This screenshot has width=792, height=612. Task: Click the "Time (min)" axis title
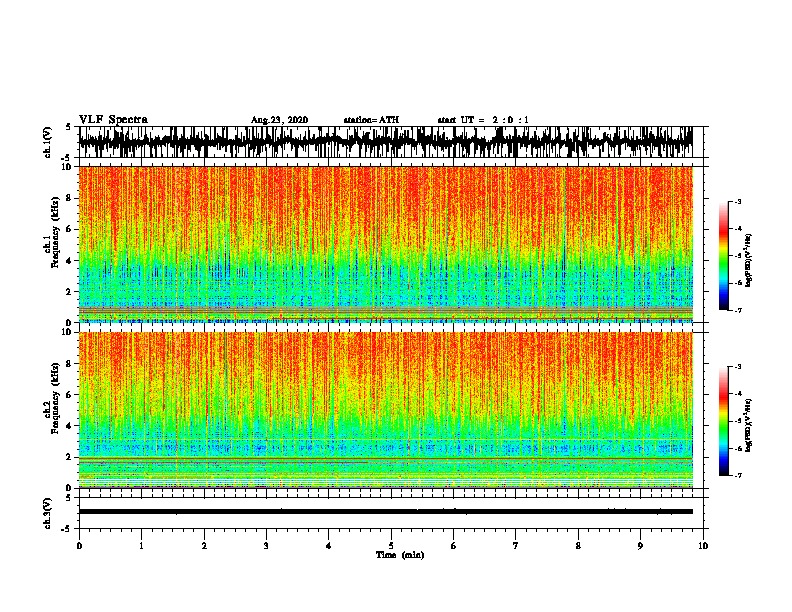400,555
